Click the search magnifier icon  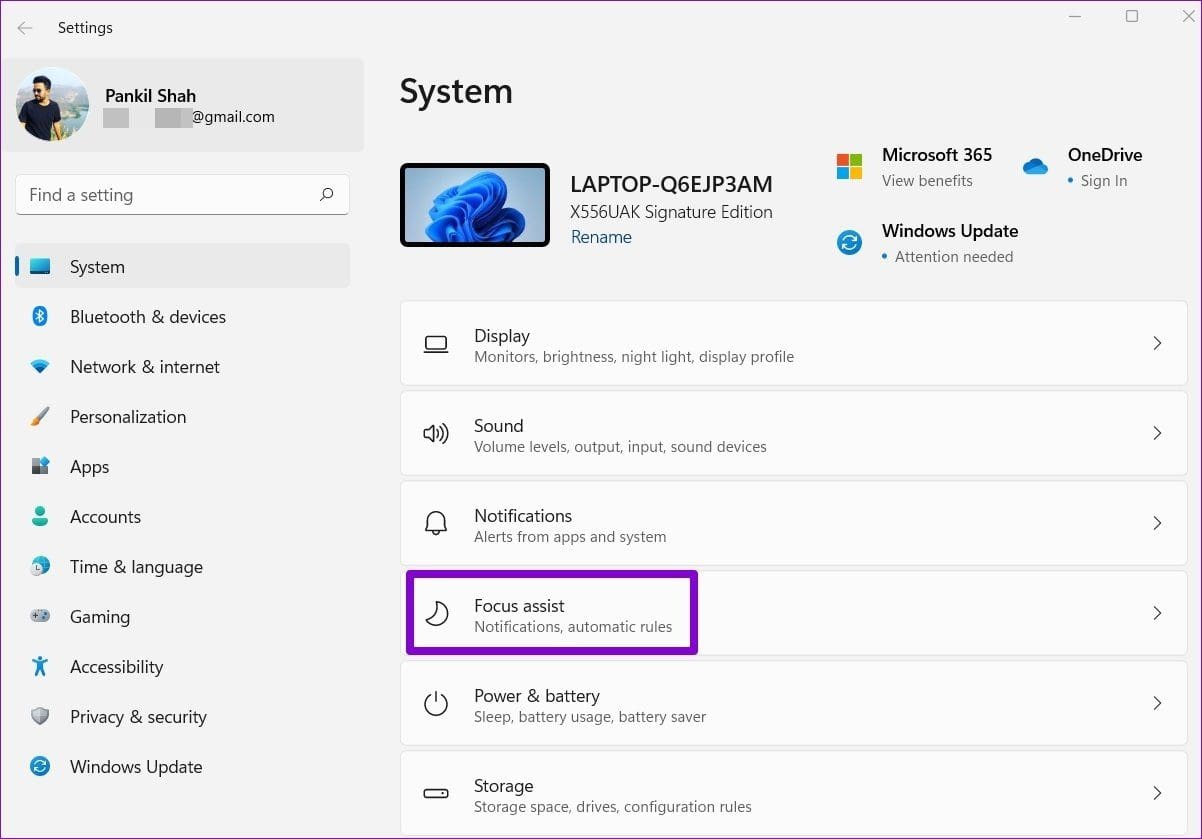(326, 195)
